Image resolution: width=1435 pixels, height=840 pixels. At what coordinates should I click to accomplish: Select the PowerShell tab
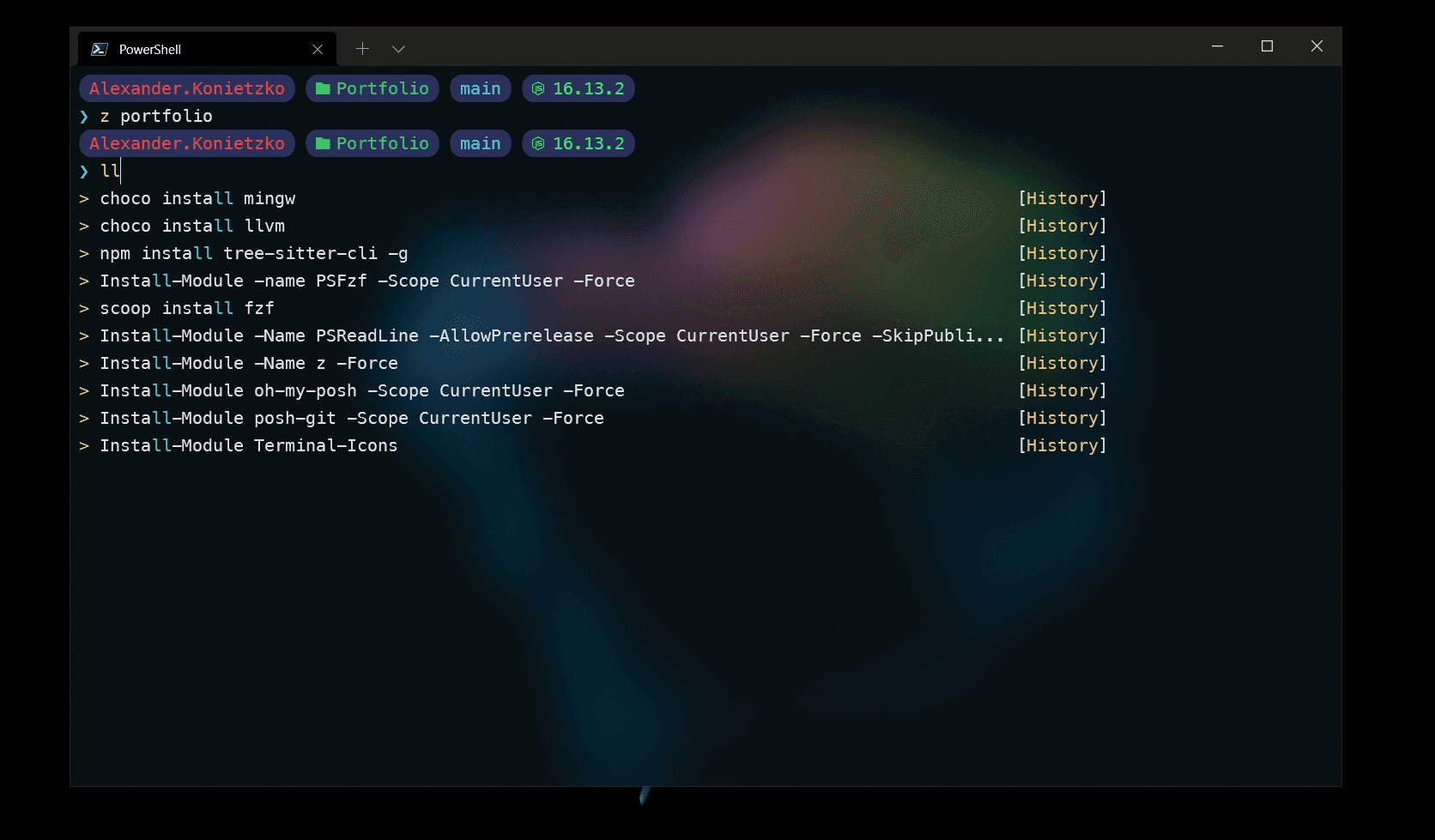coord(207,49)
